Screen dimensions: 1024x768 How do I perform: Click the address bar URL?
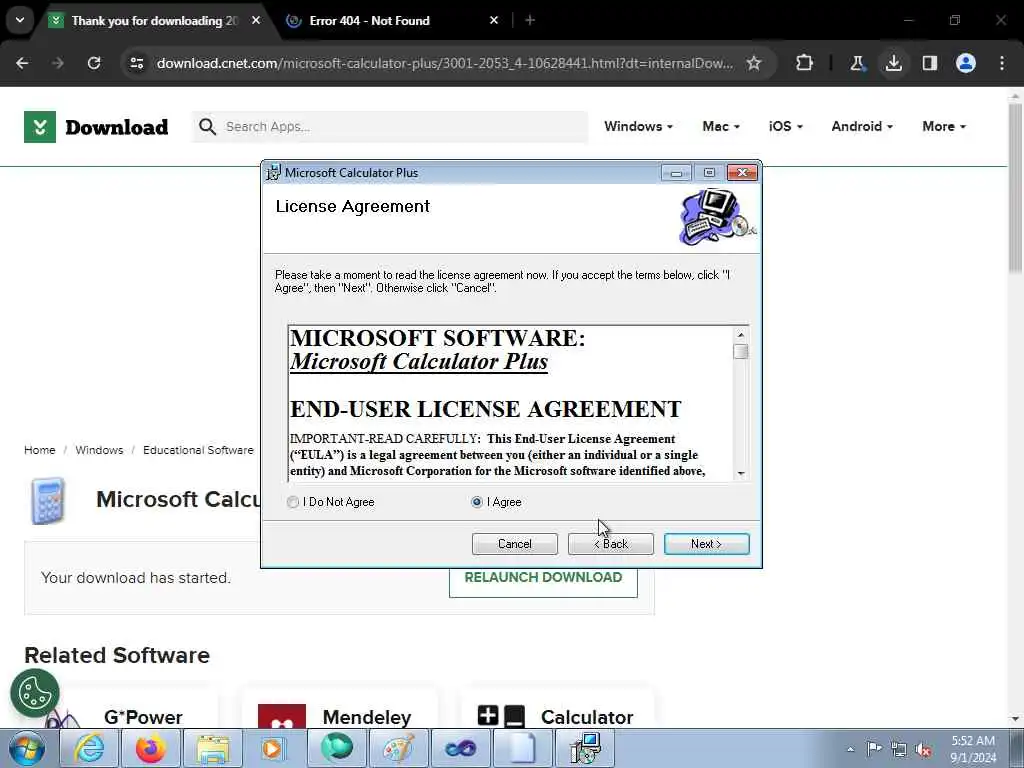click(444, 63)
